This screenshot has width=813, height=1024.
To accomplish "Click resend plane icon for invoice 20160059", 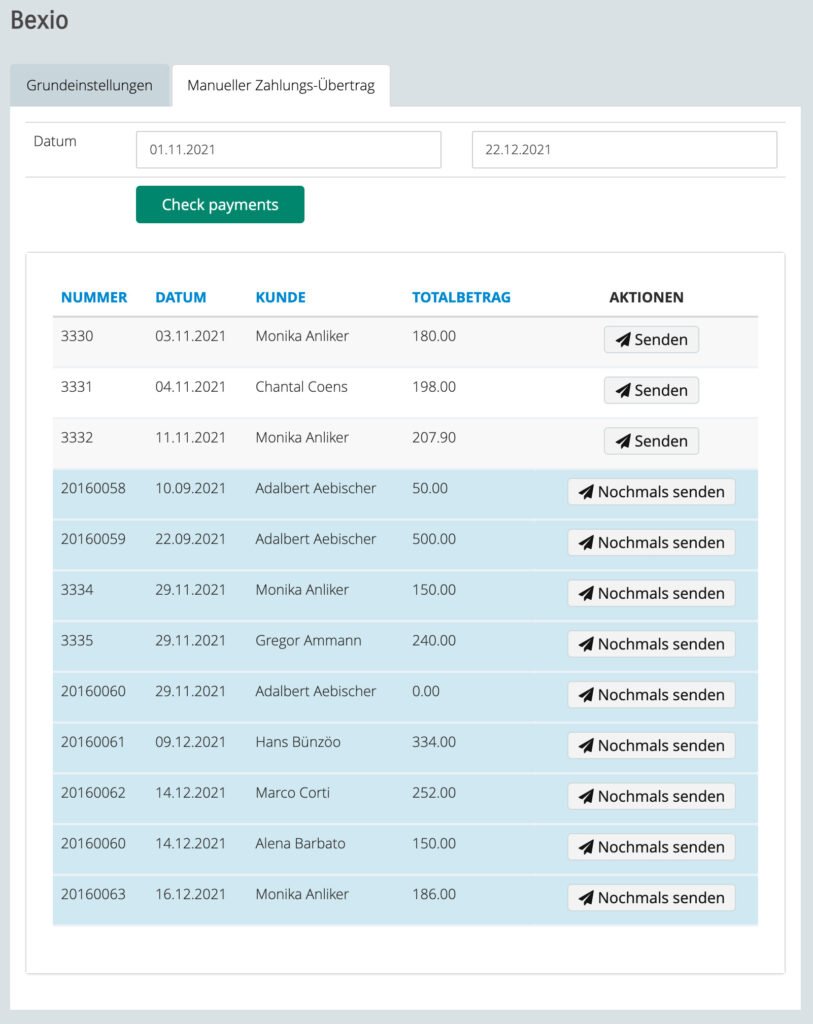I will coord(587,543).
